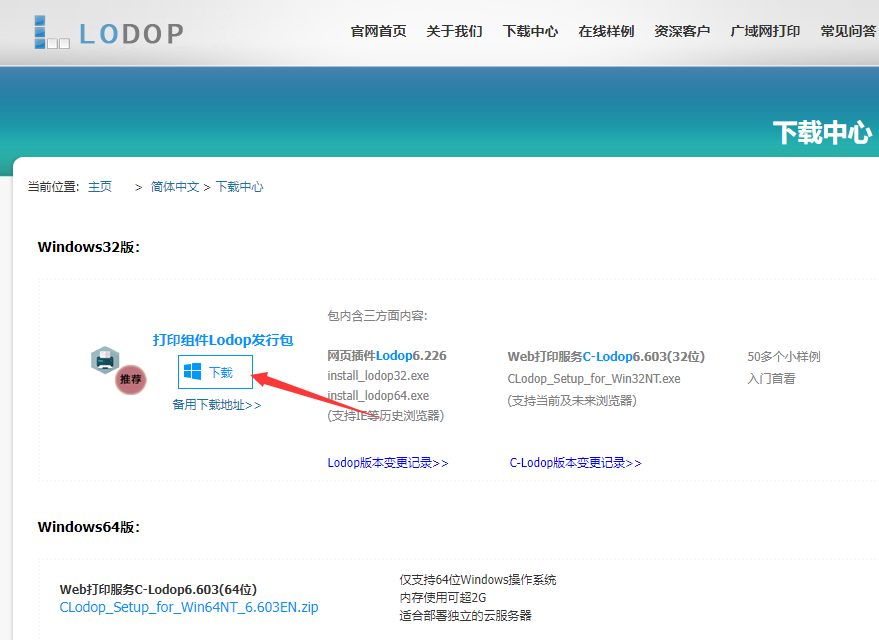Viewport: 879px width, 640px height.
Task: Open the 在线样例 menu item
Action: coord(606,31)
